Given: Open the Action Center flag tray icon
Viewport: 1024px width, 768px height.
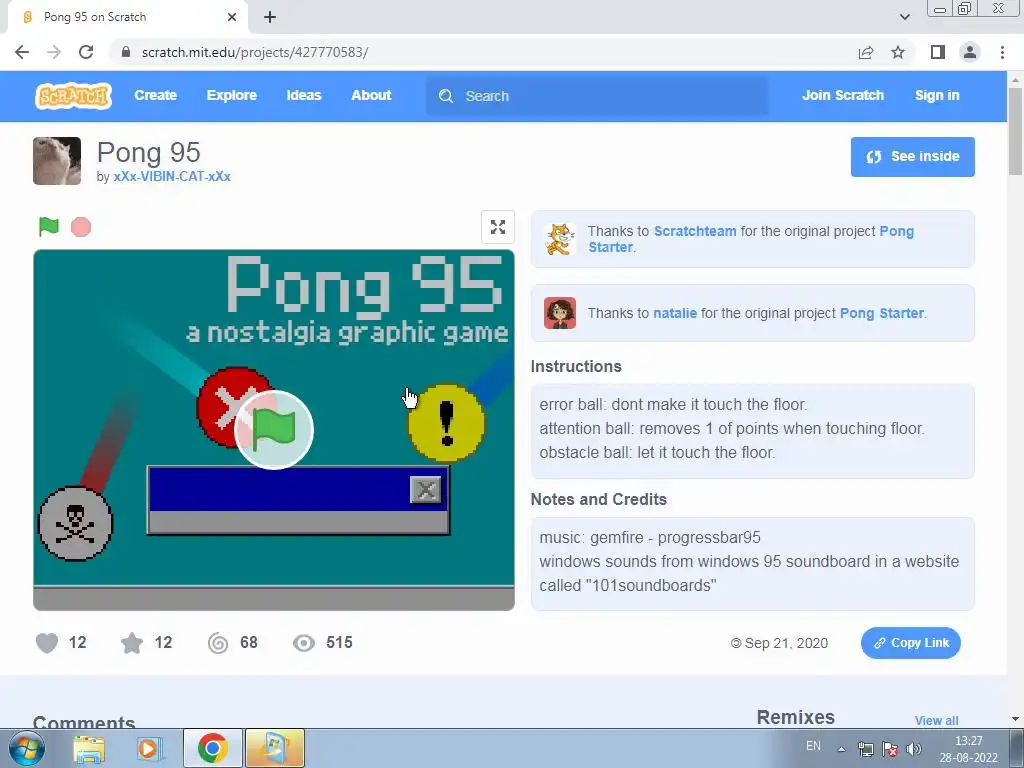Looking at the screenshot, I should coord(889,749).
